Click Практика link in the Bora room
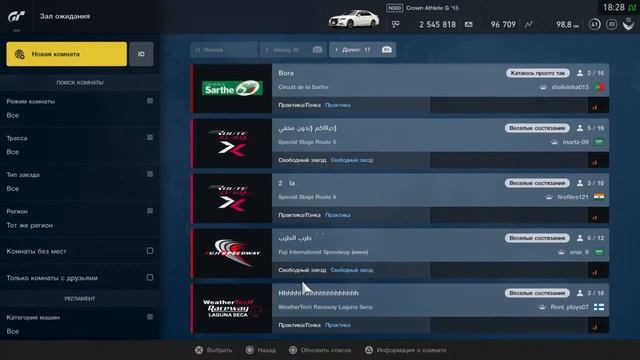This screenshot has height=360, width=640. [338, 105]
